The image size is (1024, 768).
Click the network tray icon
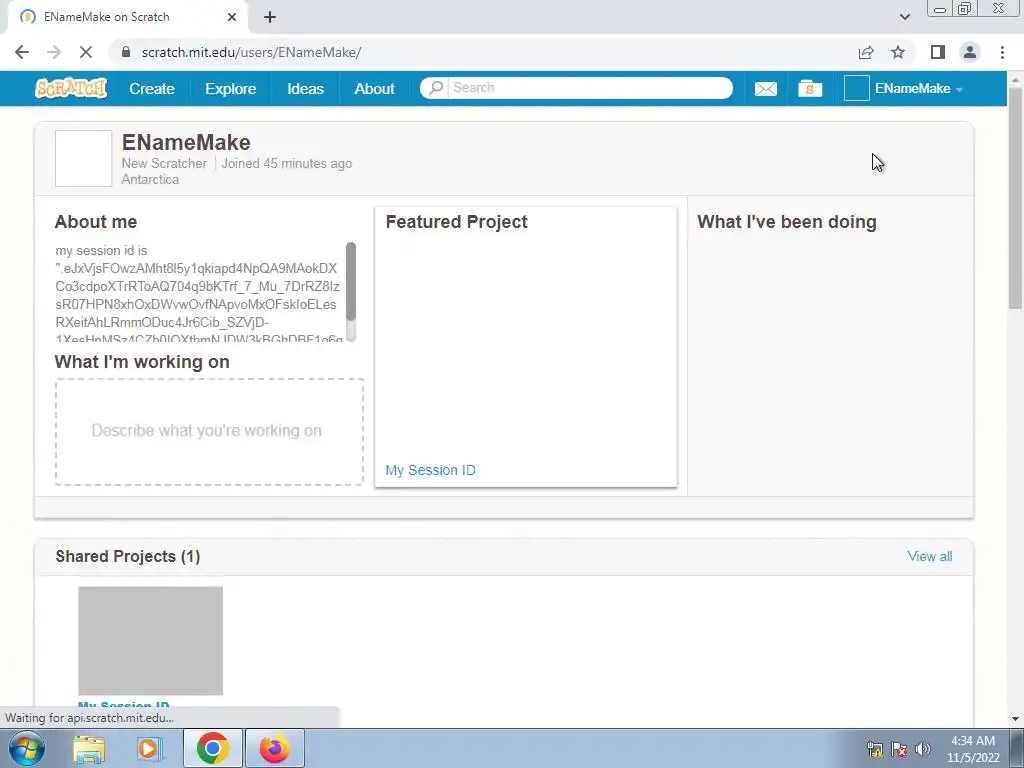(x=874, y=749)
